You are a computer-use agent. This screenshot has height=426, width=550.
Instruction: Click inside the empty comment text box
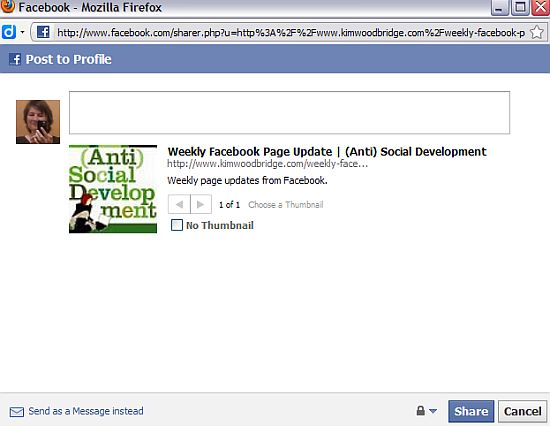(x=289, y=113)
